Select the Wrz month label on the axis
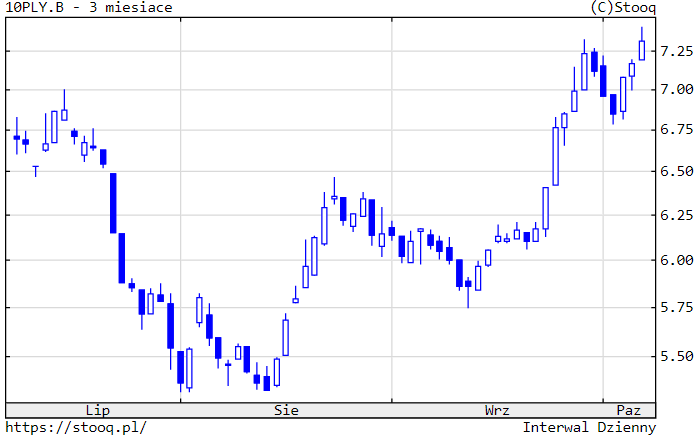 pos(497,410)
